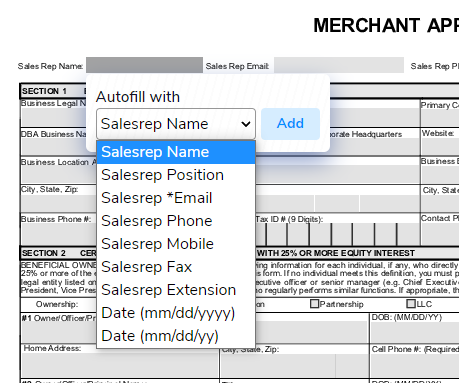The height and width of the screenshot is (383, 459).
Task: Click the Business Legal Name field
Action: [54, 117]
